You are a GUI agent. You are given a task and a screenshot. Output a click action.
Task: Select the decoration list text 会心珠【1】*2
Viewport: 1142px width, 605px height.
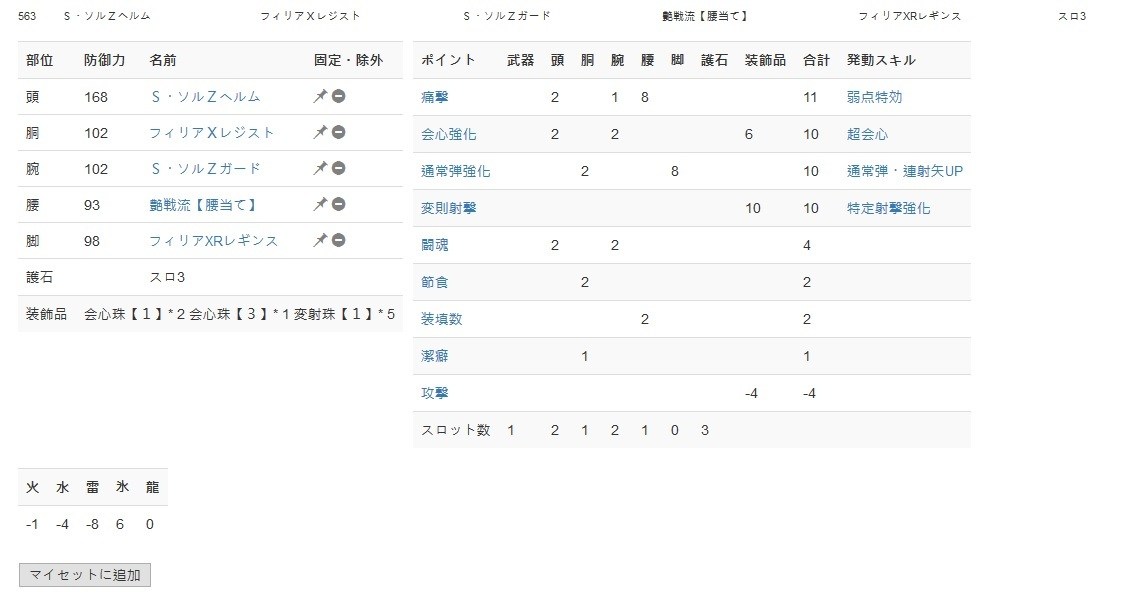[135, 314]
